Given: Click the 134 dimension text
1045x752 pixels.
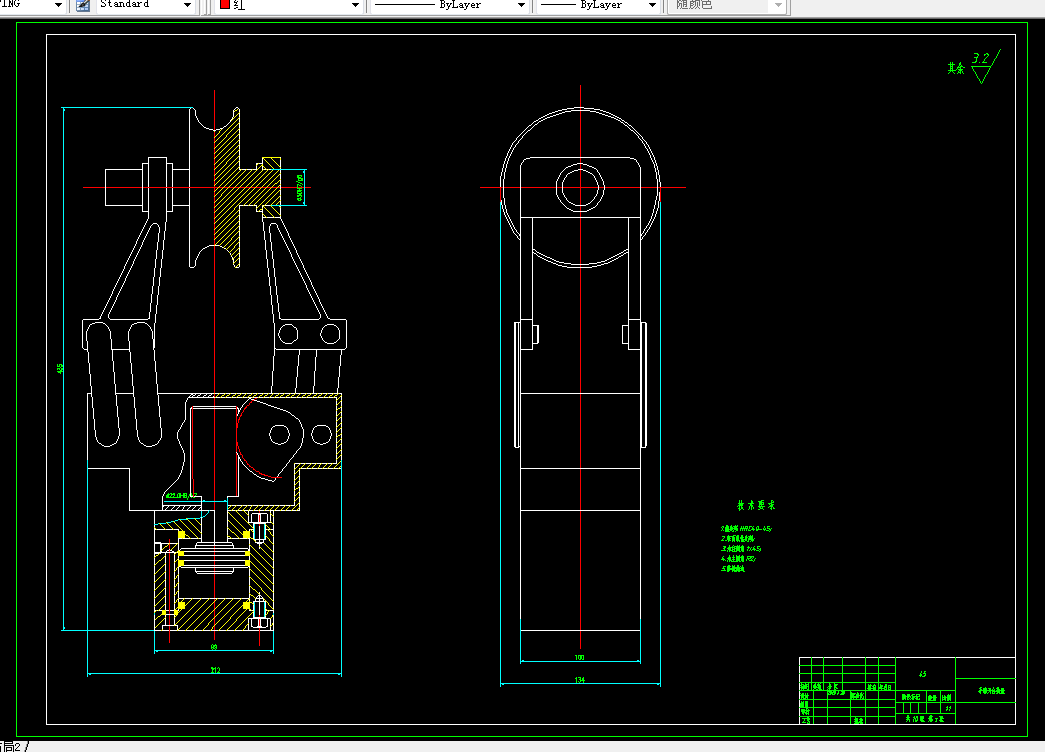Looking at the screenshot, I should [580, 680].
